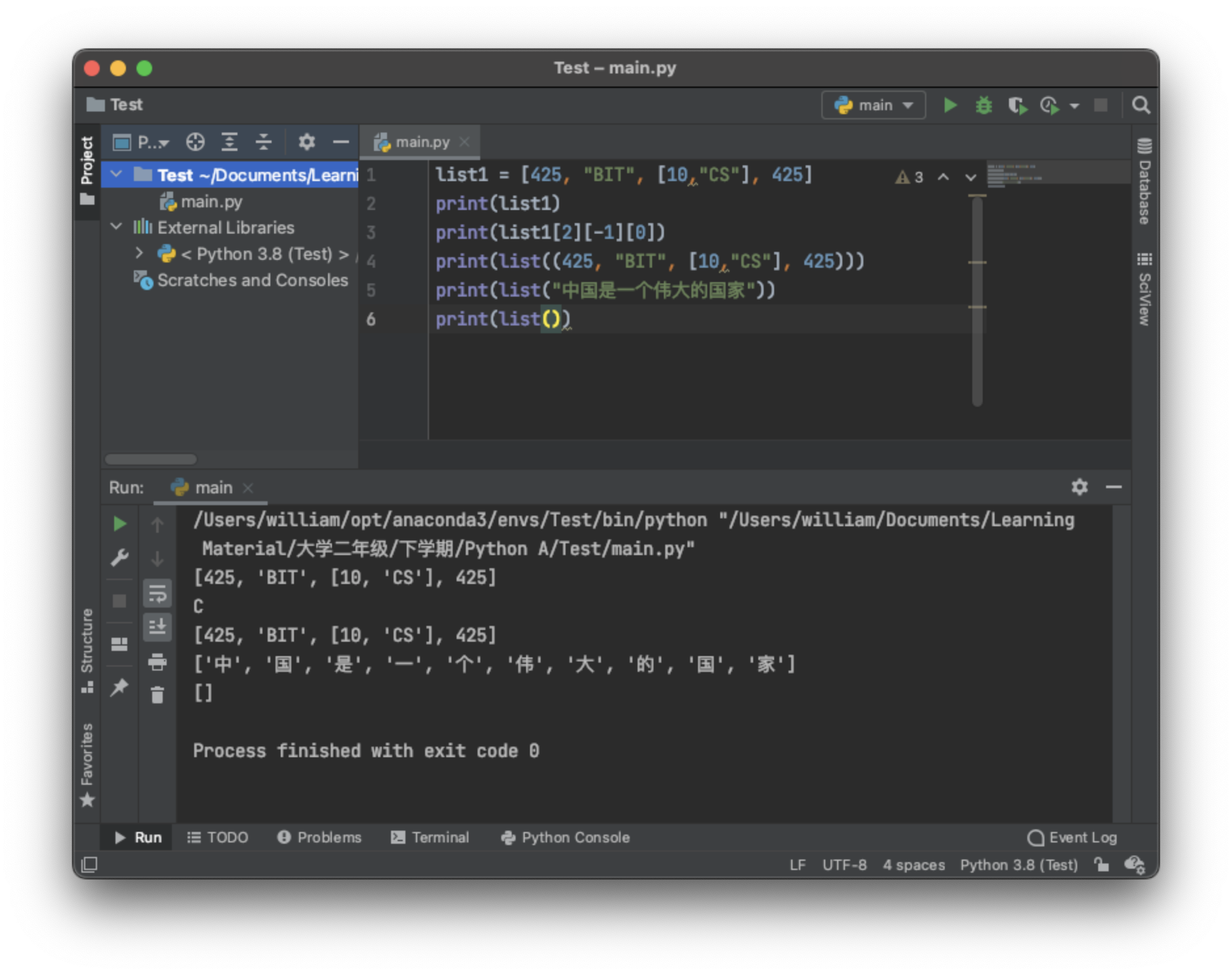Run the main configuration with green play
Screen dimensions: 1232x975
point(949,105)
